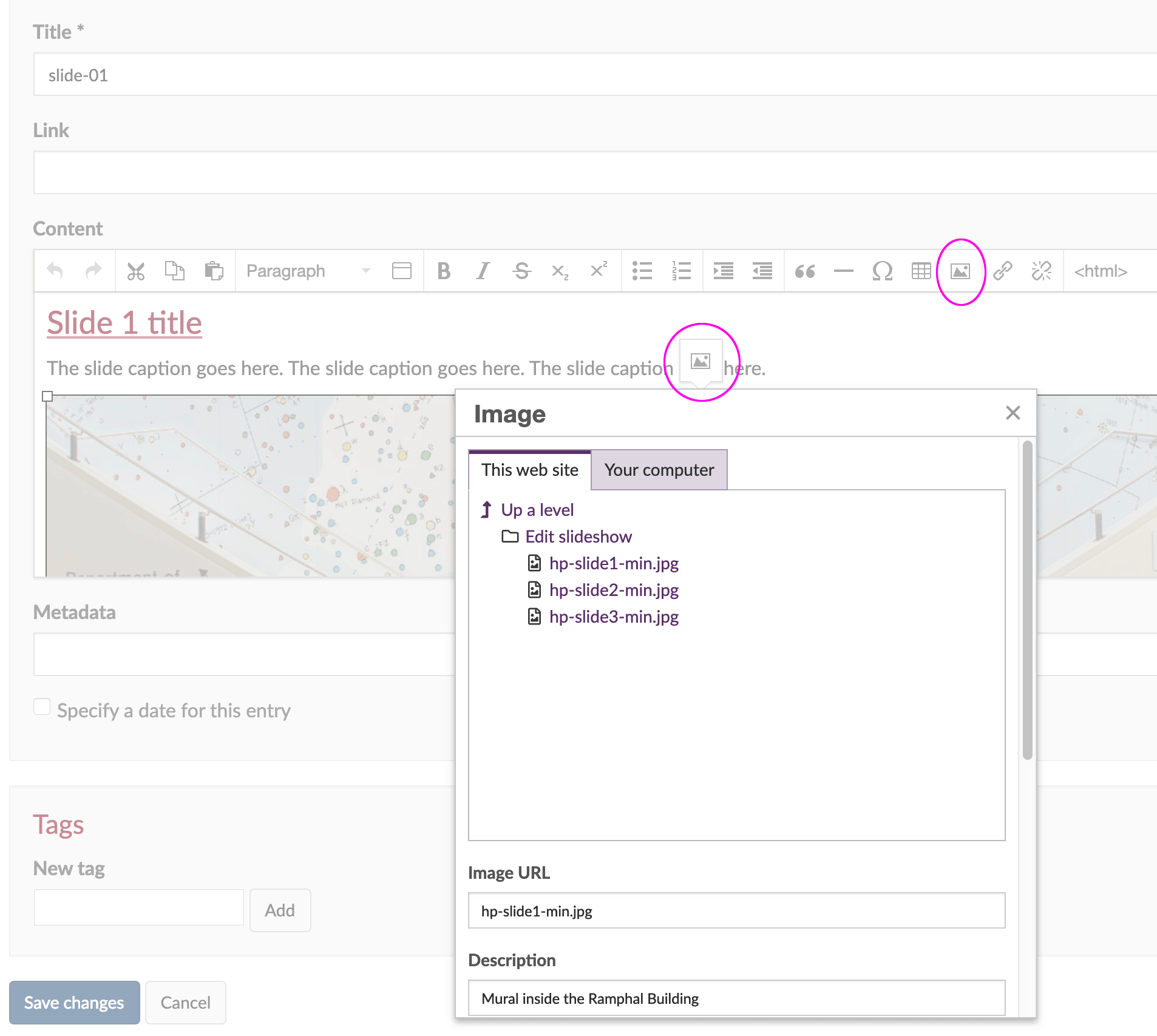
Task: Click the insert image toolbar icon
Action: coord(960,271)
